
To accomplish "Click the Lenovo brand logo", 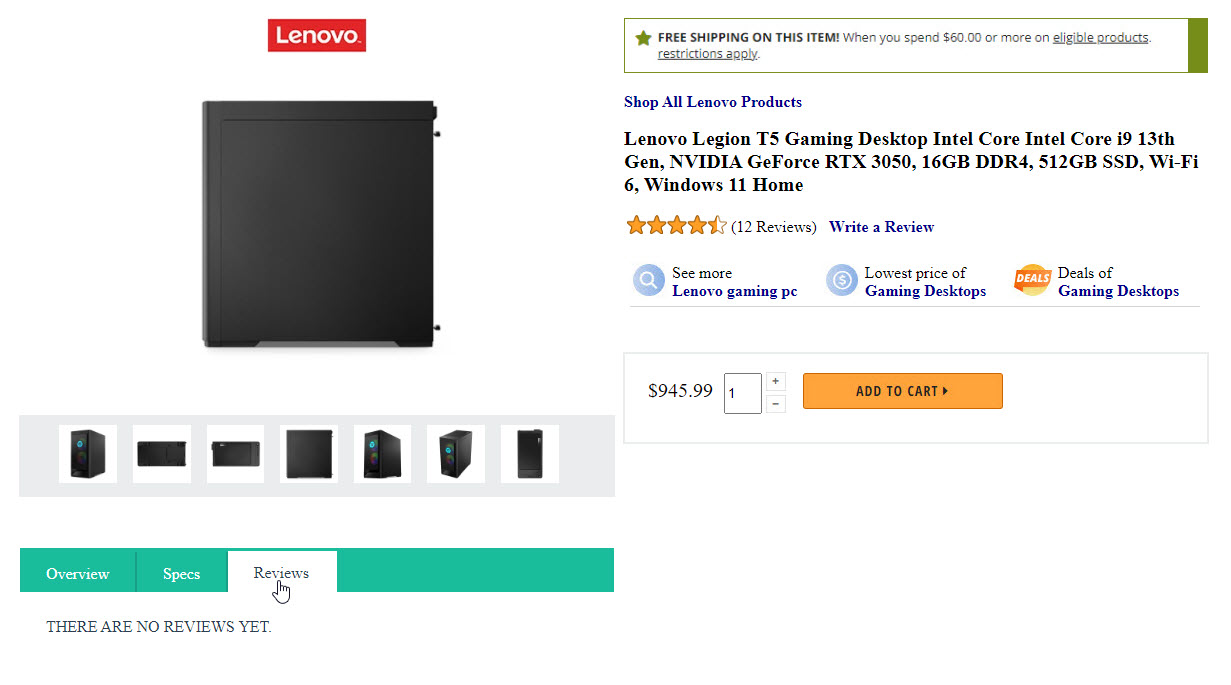I will click(x=316, y=36).
